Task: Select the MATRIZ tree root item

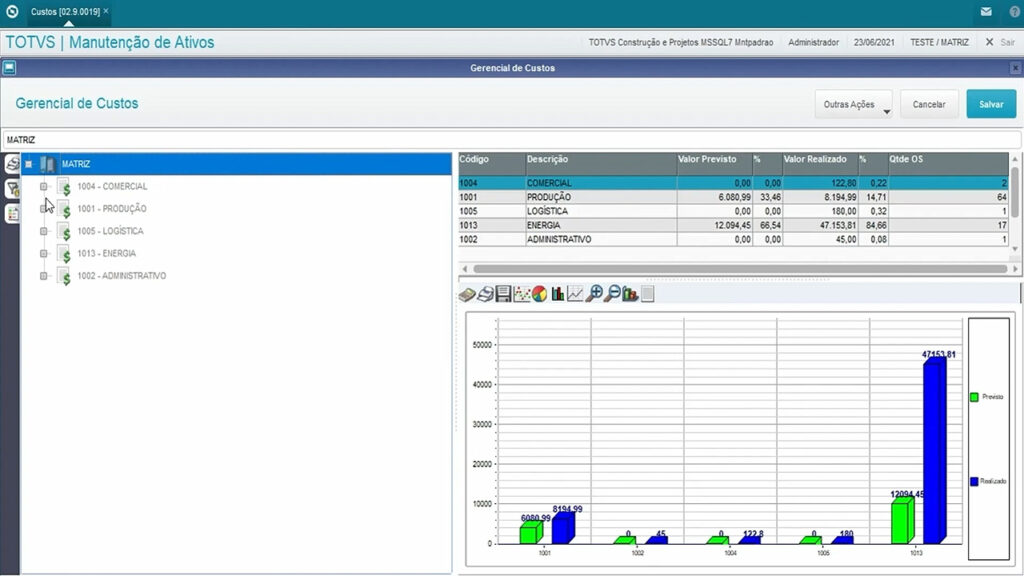Action: 76,164
